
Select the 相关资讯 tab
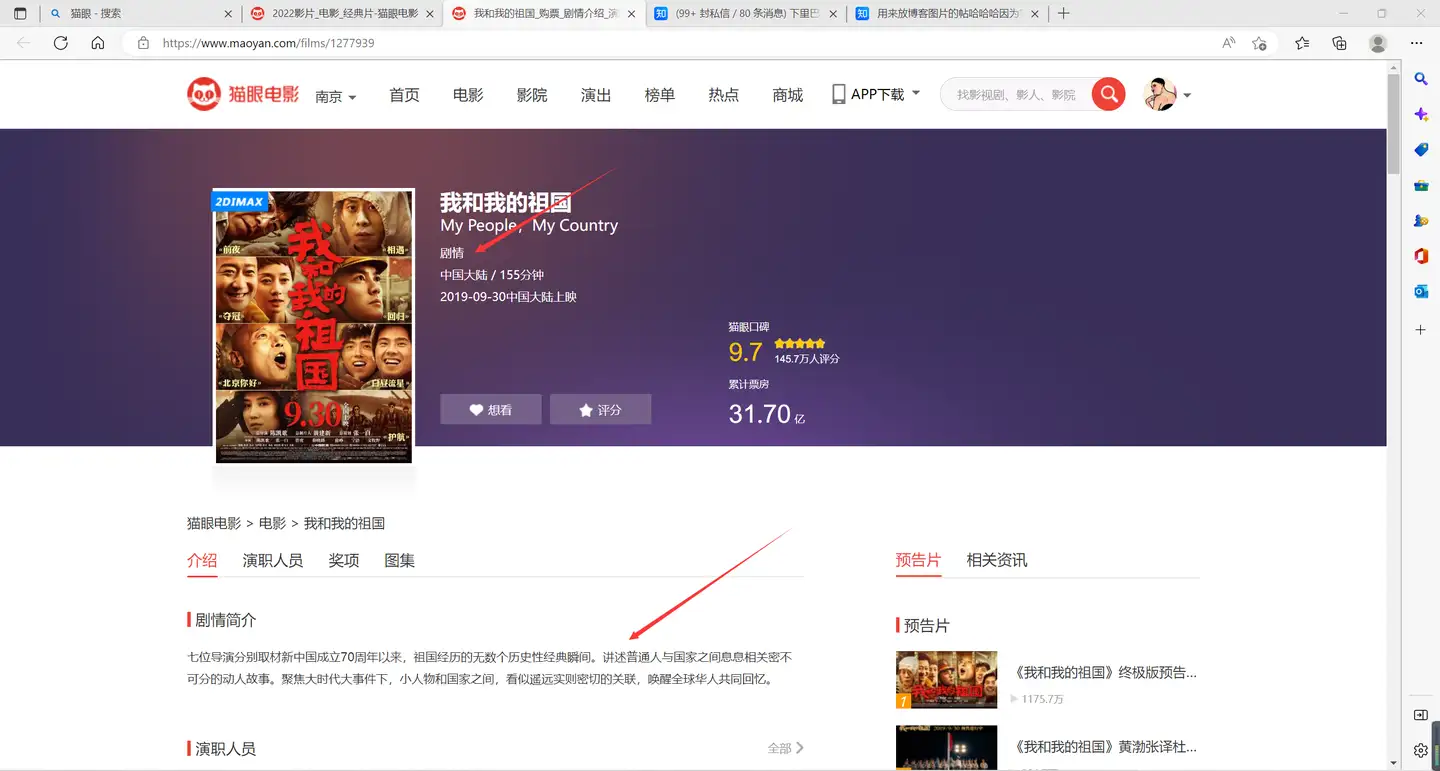[997, 560]
